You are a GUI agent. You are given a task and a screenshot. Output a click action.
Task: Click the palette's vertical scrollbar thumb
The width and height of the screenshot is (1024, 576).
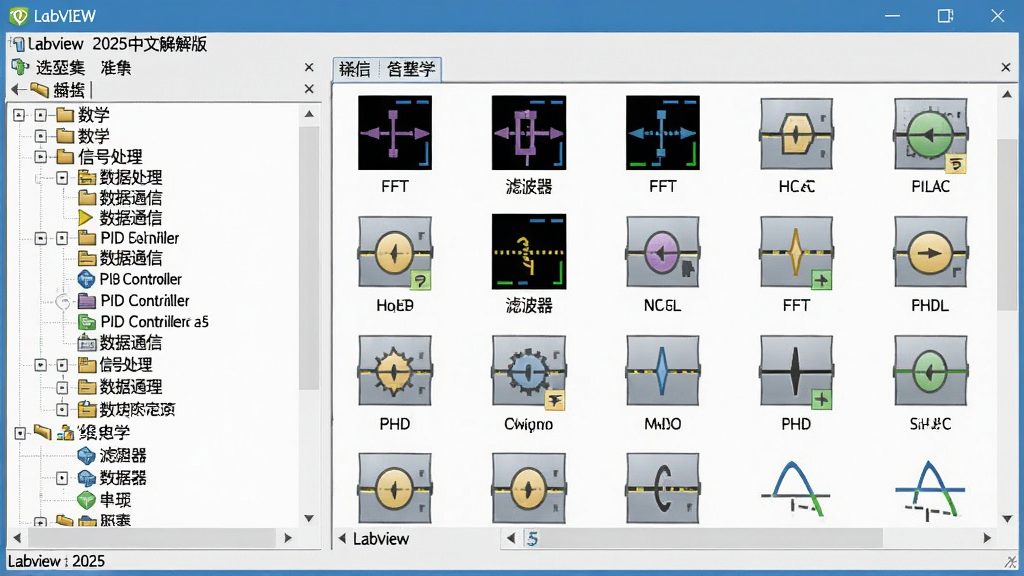pos(1006,225)
